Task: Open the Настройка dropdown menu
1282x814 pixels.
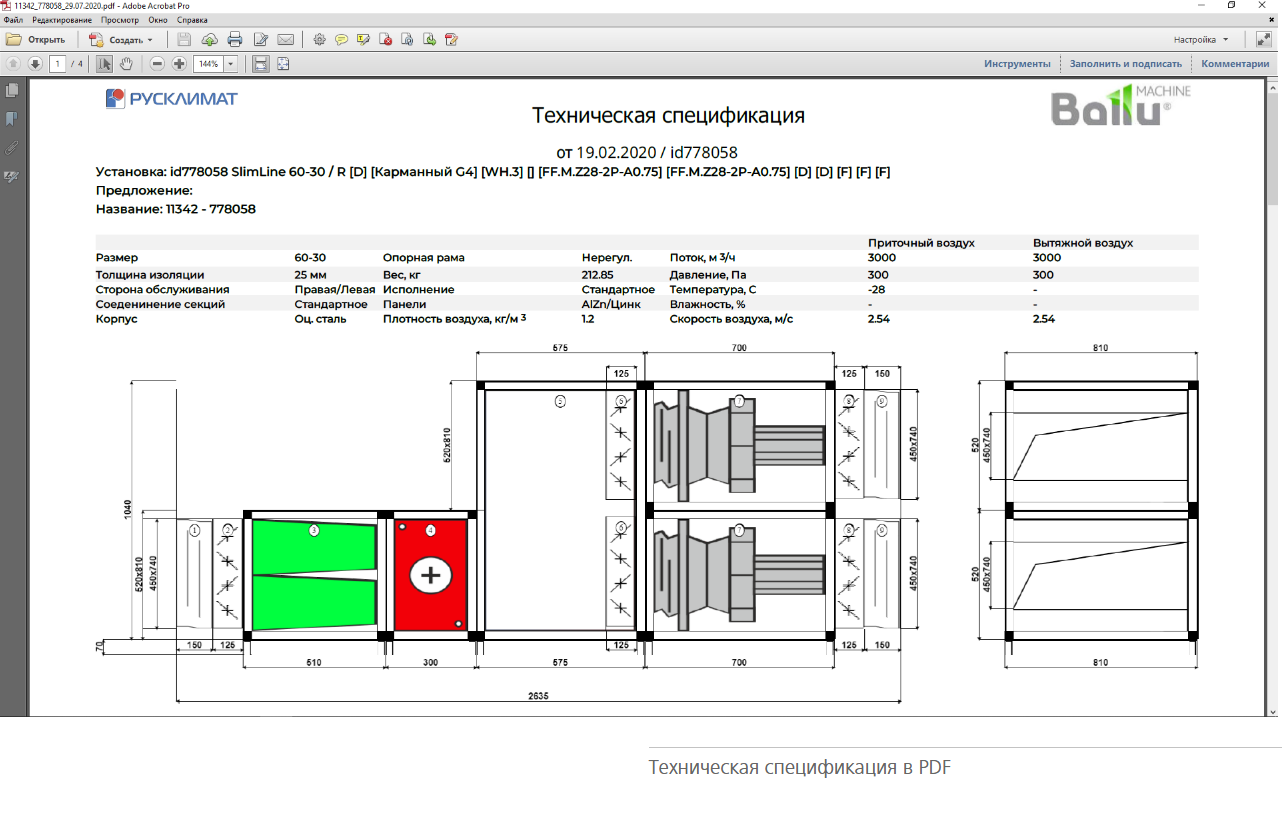Action: [1201, 40]
